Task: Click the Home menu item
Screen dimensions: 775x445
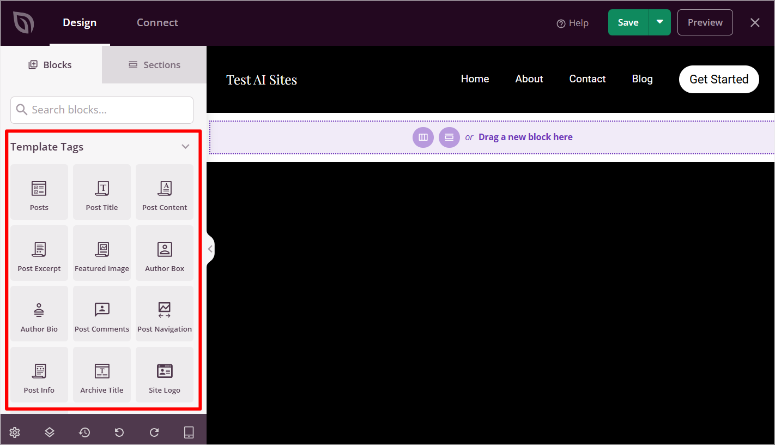Action: (475, 79)
